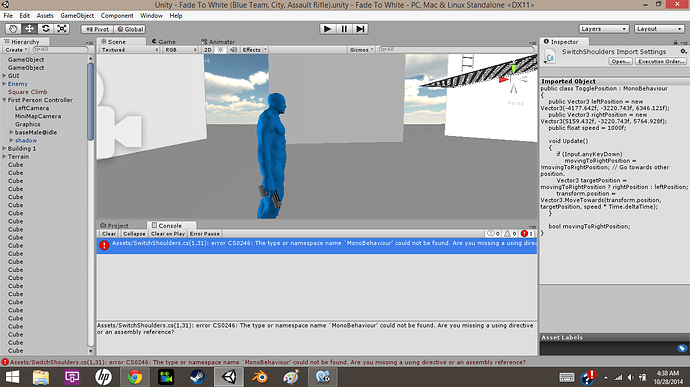The height and width of the screenshot is (387, 690).
Task: Toggle console Collapse option
Action: 134,234
